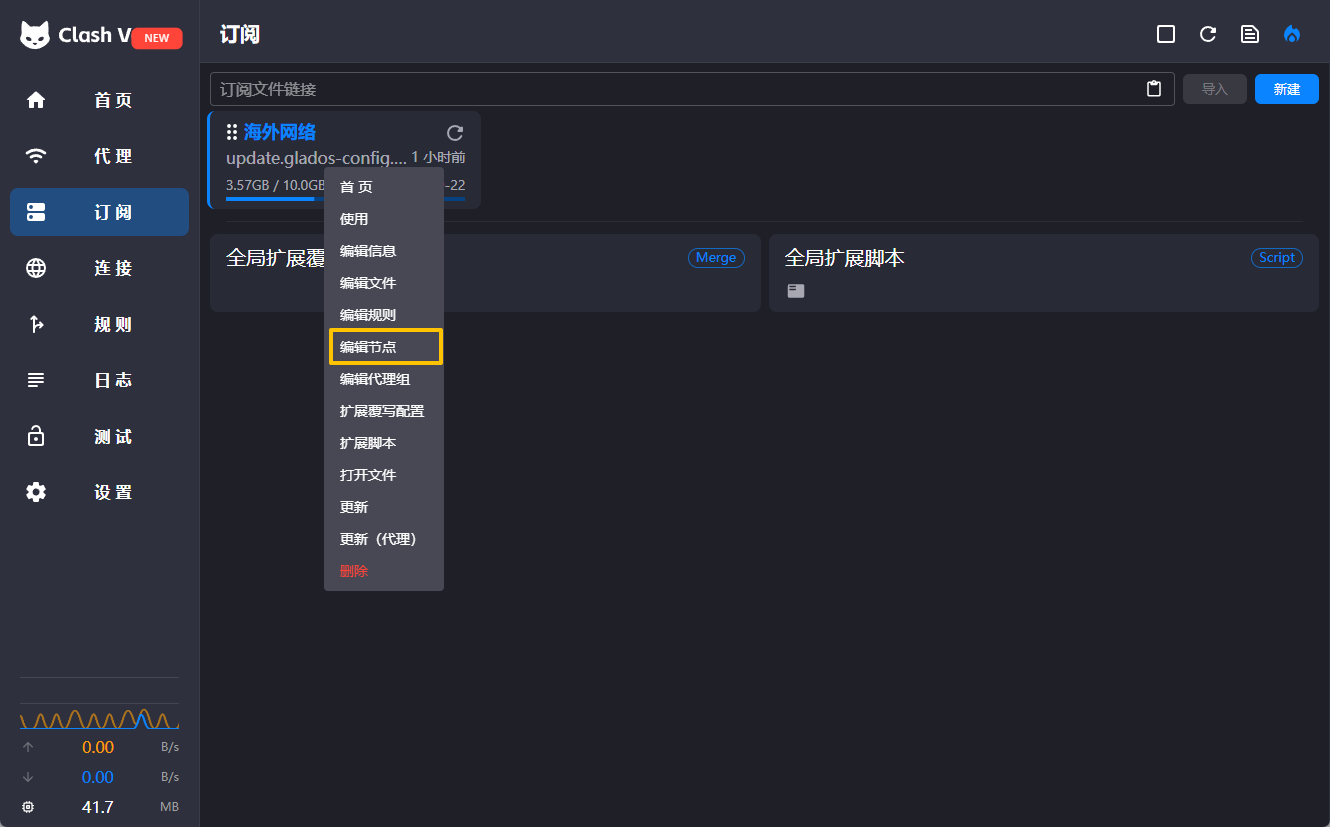The height and width of the screenshot is (827, 1330).
Task: Click the 海外网络 data usage progress bar
Action: [345, 199]
